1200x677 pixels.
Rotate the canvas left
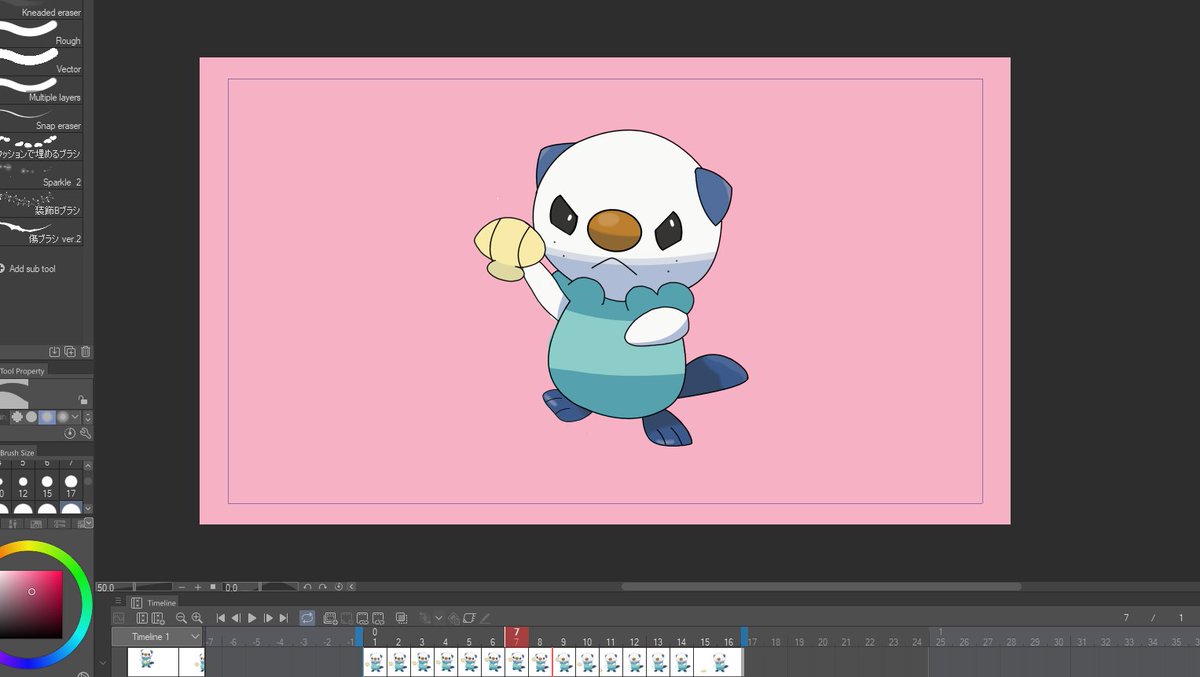pyautogui.click(x=307, y=587)
